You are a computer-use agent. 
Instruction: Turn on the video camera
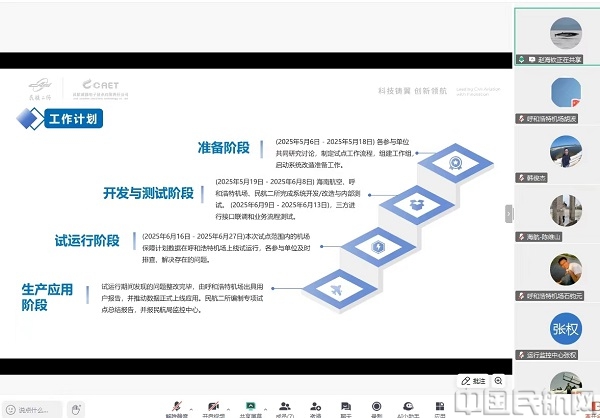point(213,407)
